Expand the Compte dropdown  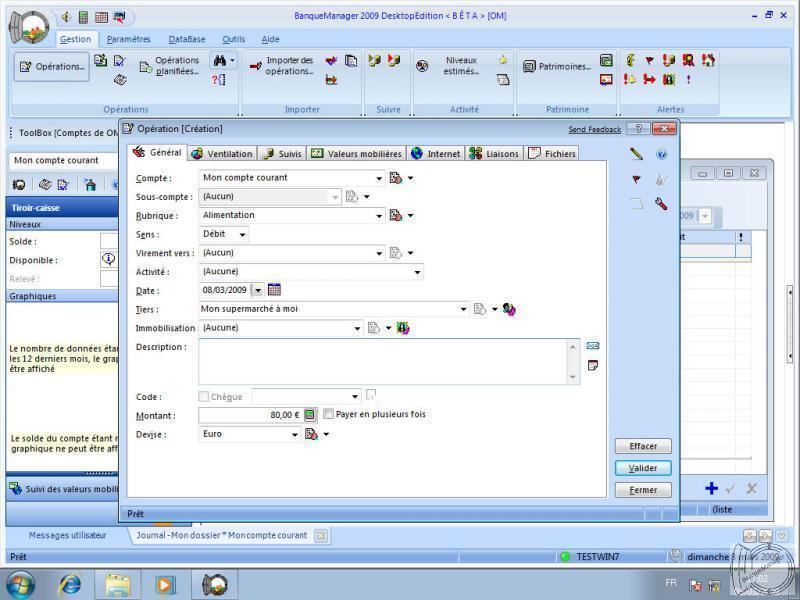[x=379, y=178]
